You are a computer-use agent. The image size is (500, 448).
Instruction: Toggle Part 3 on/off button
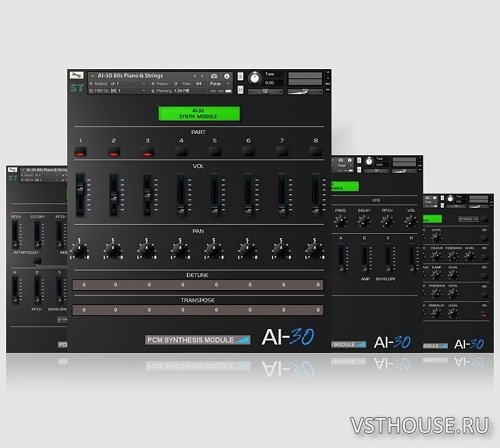[147, 152]
